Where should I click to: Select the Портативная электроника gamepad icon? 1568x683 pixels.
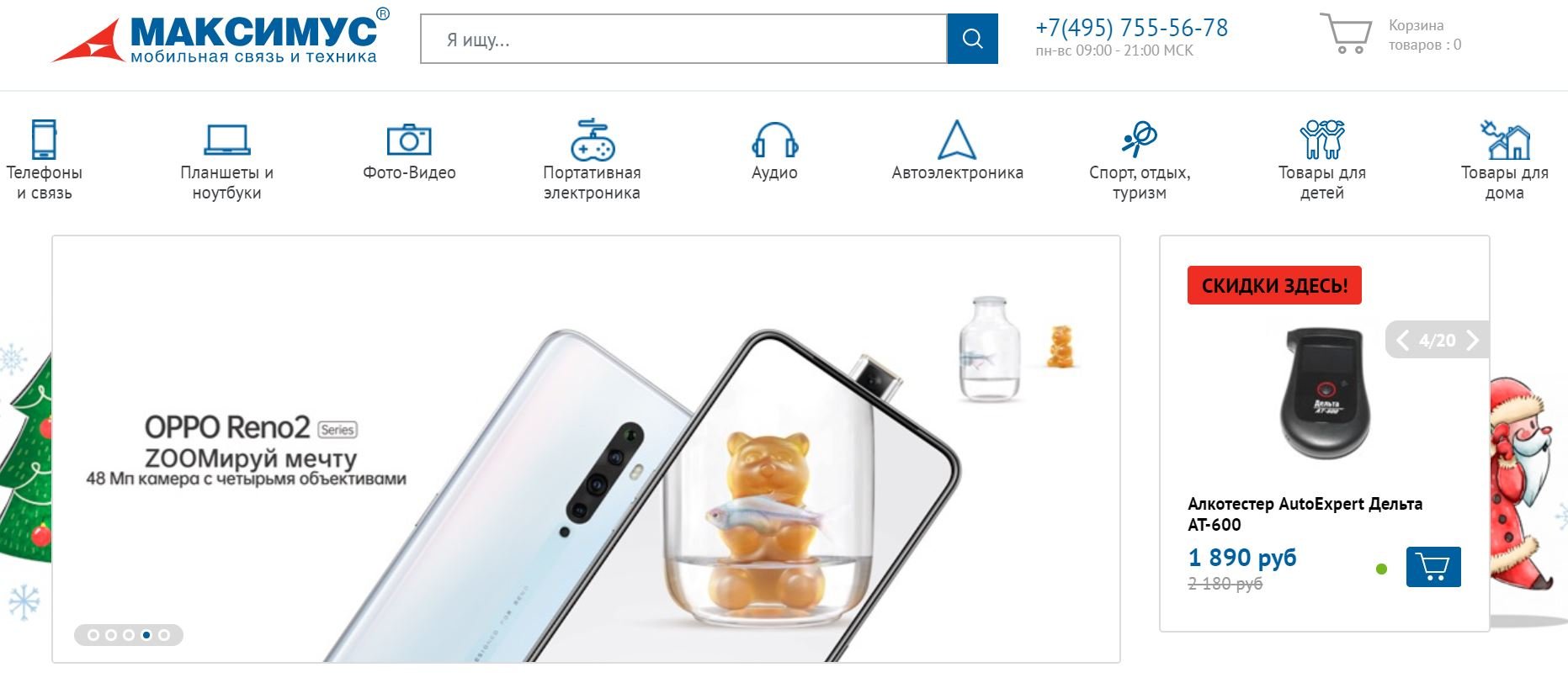pos(593,140)
